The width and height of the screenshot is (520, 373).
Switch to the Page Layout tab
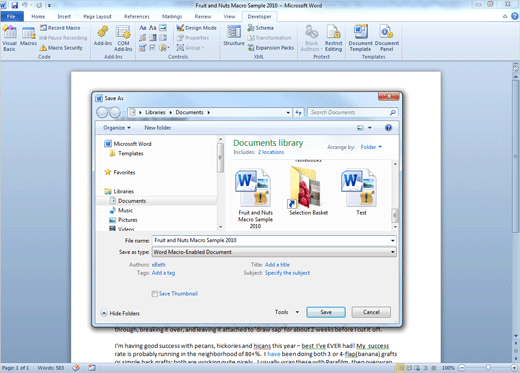(x=97, y=16)
